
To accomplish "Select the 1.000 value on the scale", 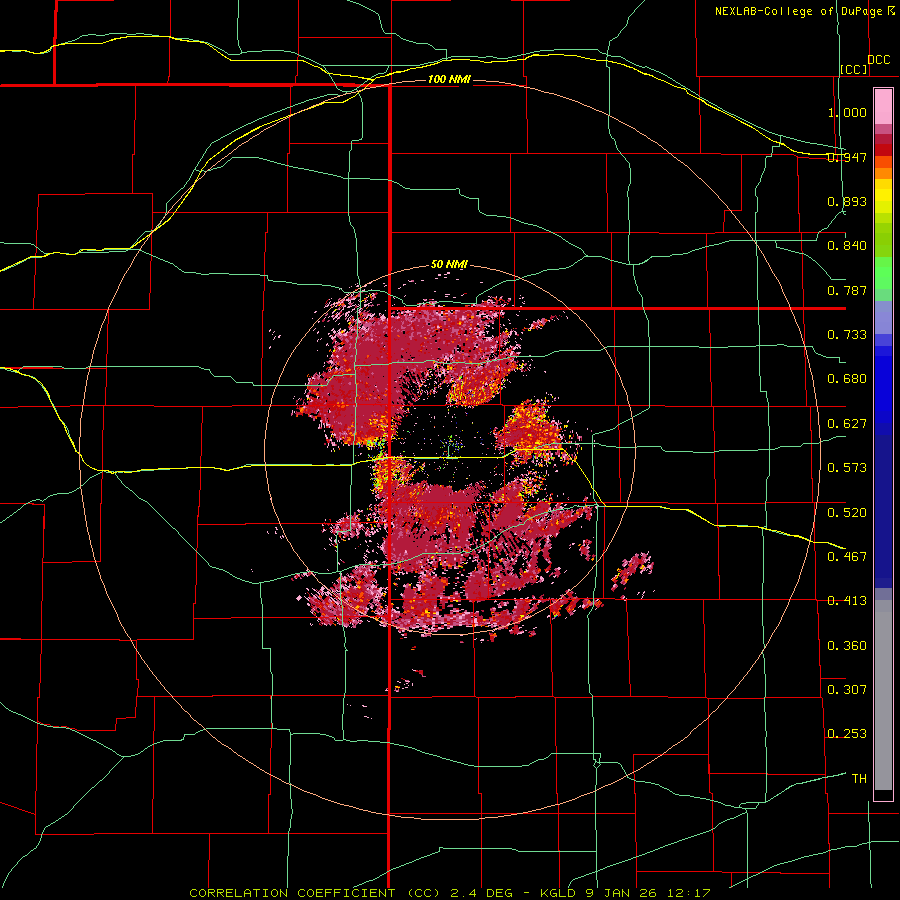I will pyautogui.click(x=847, y=112).
